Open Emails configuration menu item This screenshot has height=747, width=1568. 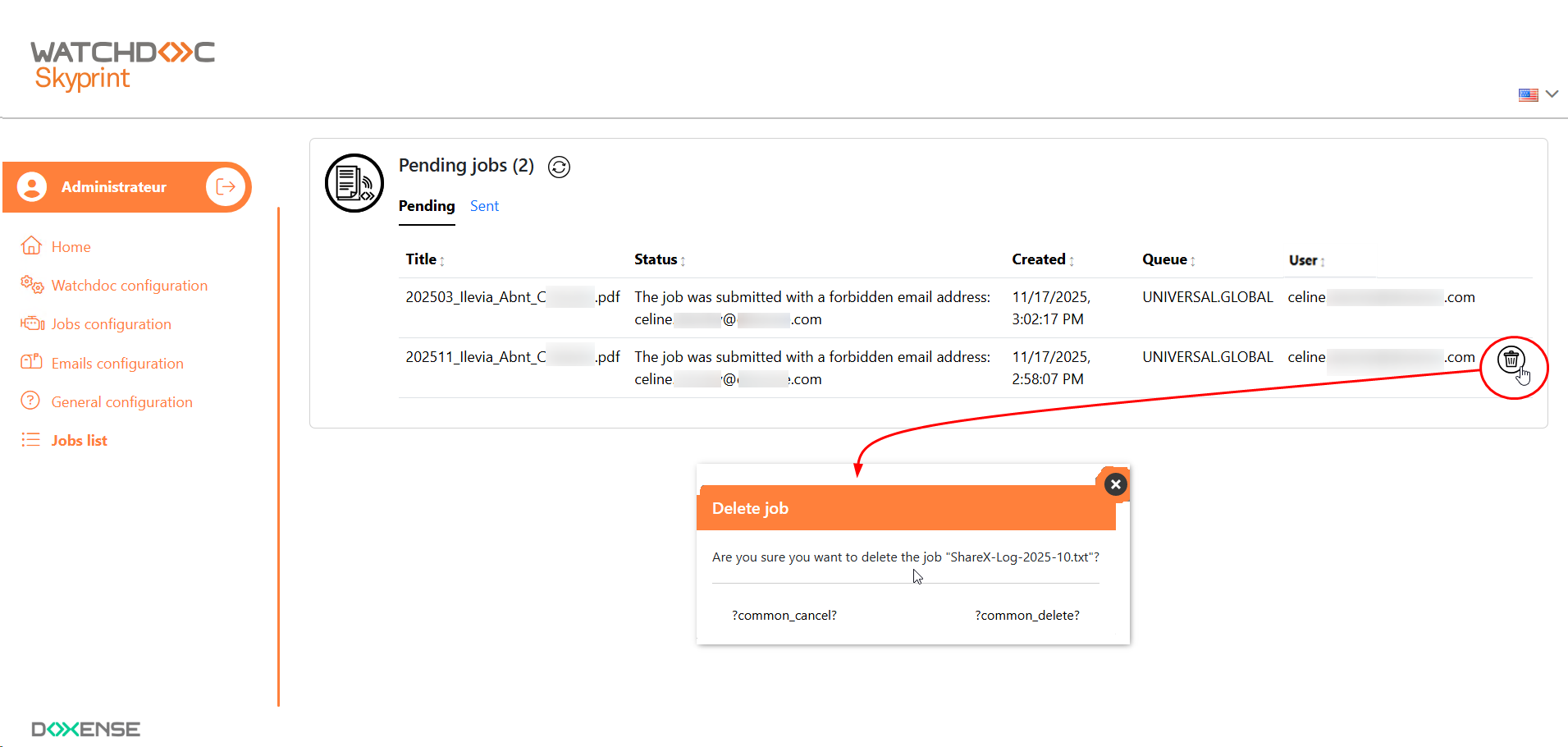[117, 364]
